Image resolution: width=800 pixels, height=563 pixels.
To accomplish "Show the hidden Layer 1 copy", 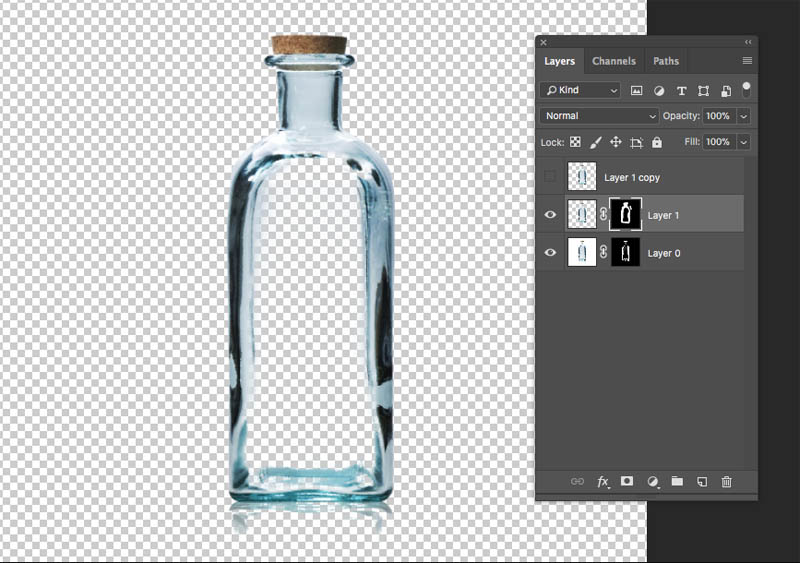I will point(549,177).
